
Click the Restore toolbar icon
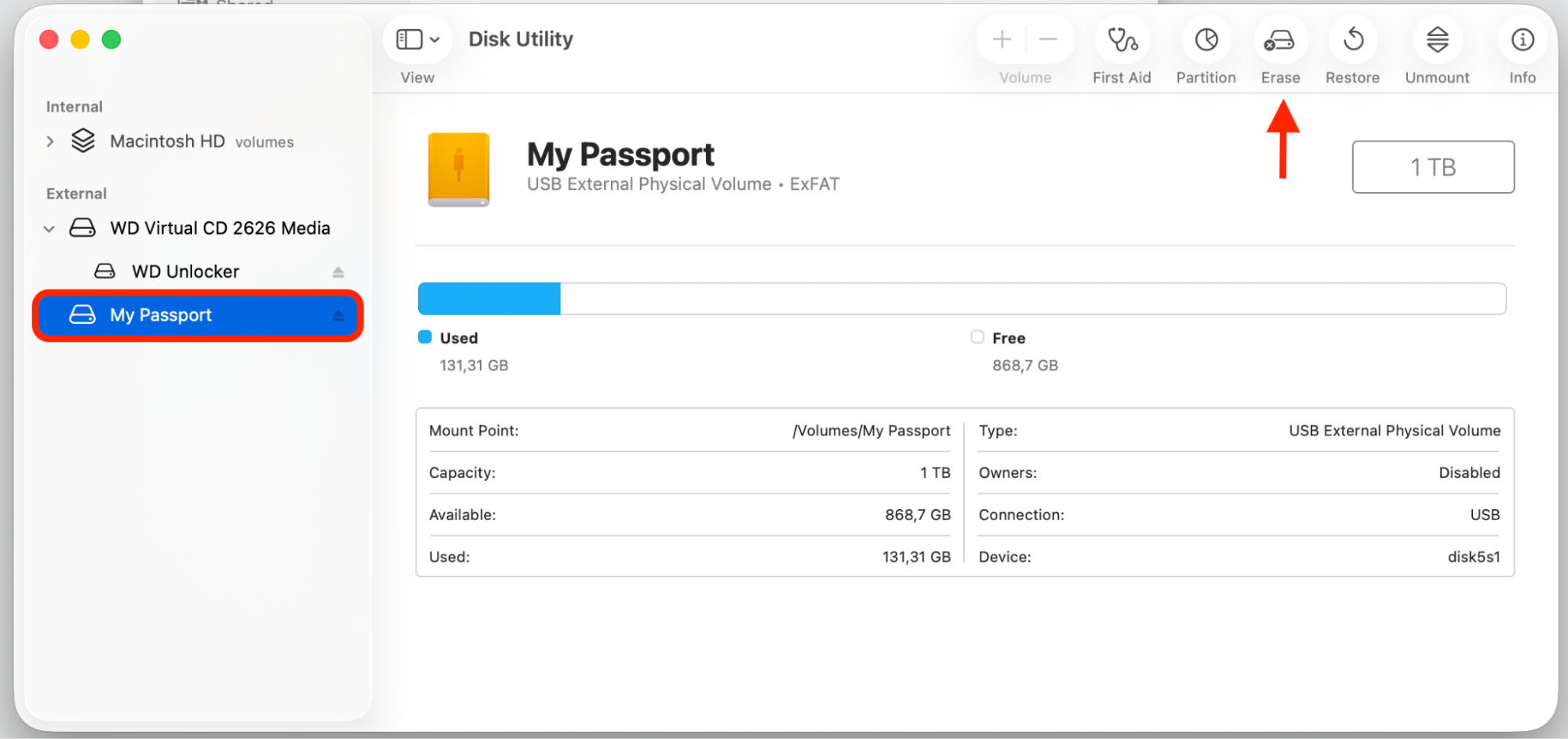pos(1353,39)
